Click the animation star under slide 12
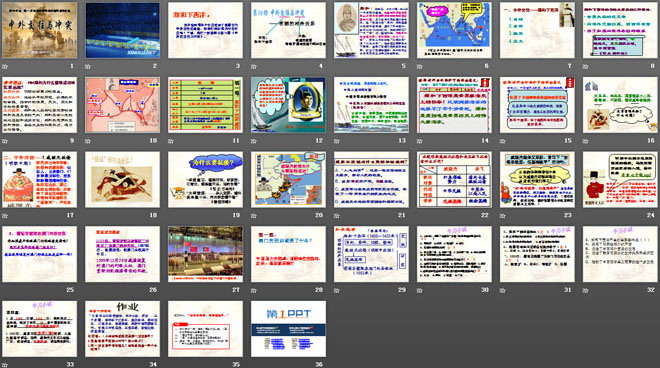660x368 pixels. tap(253, 141)
